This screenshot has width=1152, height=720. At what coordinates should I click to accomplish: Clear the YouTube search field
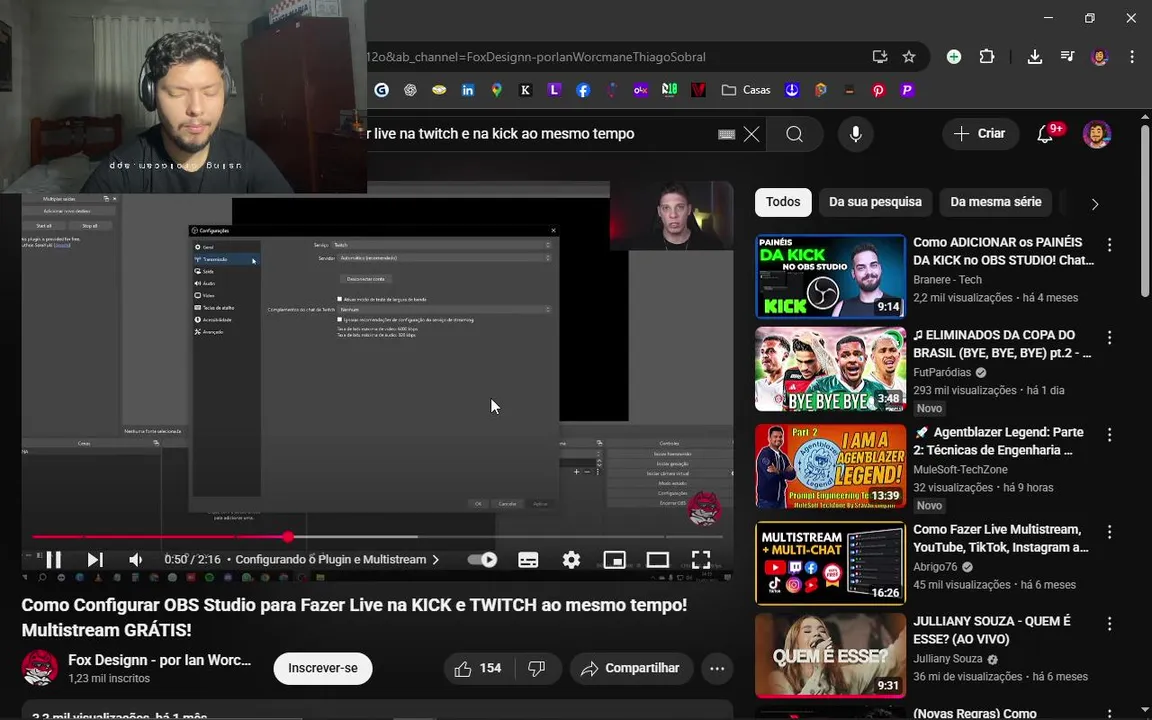[x=751, y=134]
